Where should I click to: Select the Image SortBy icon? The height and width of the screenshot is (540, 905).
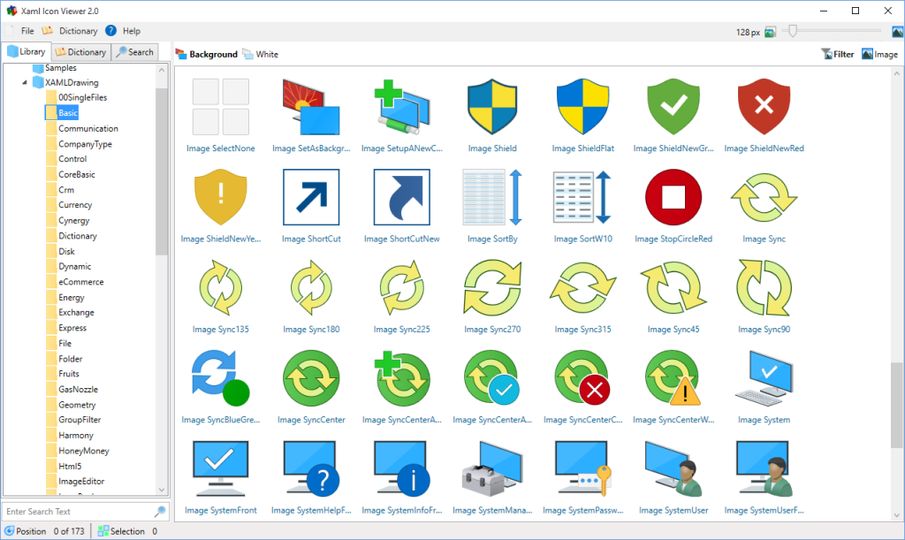coord(492,197)
